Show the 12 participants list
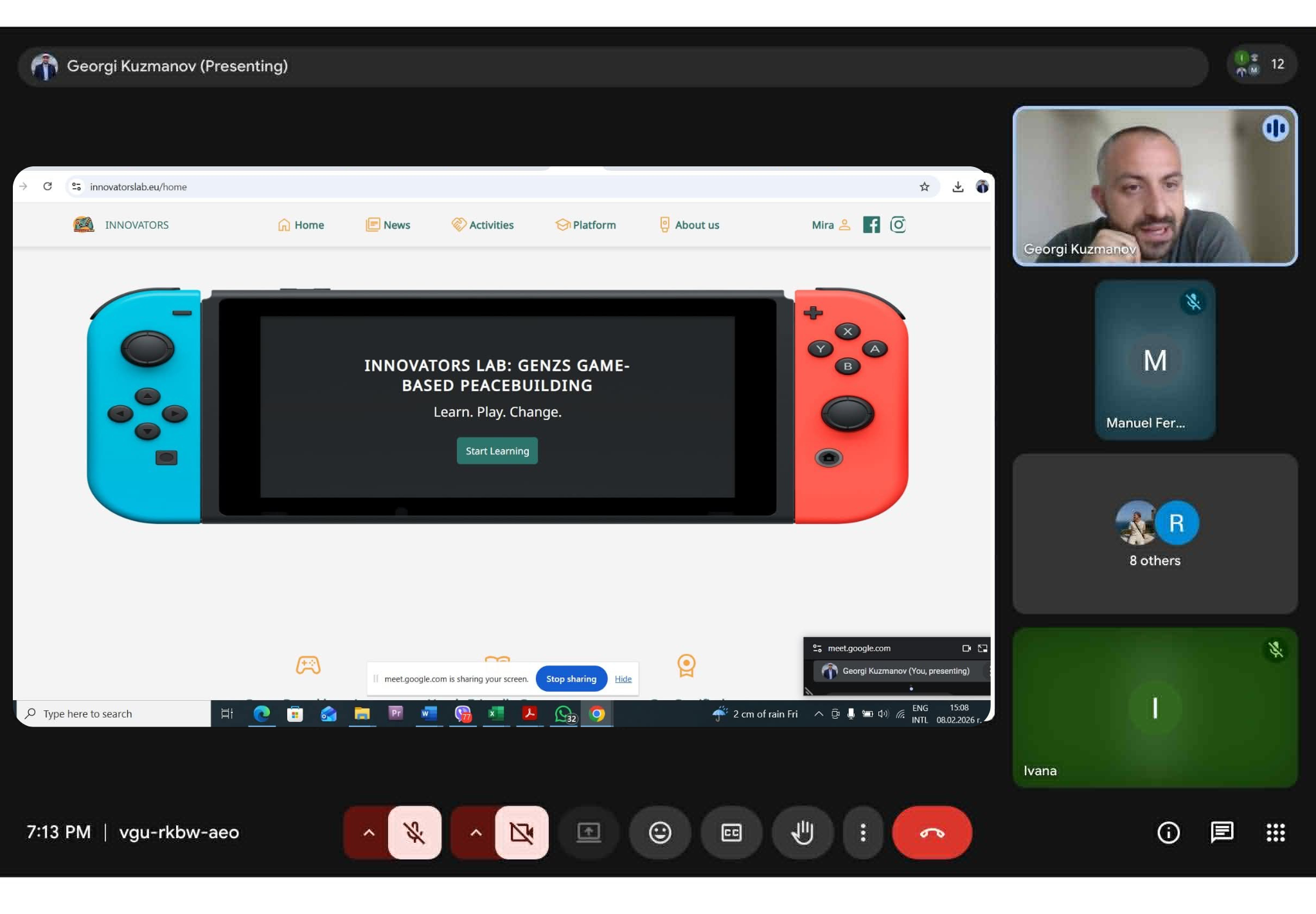 1261,64
